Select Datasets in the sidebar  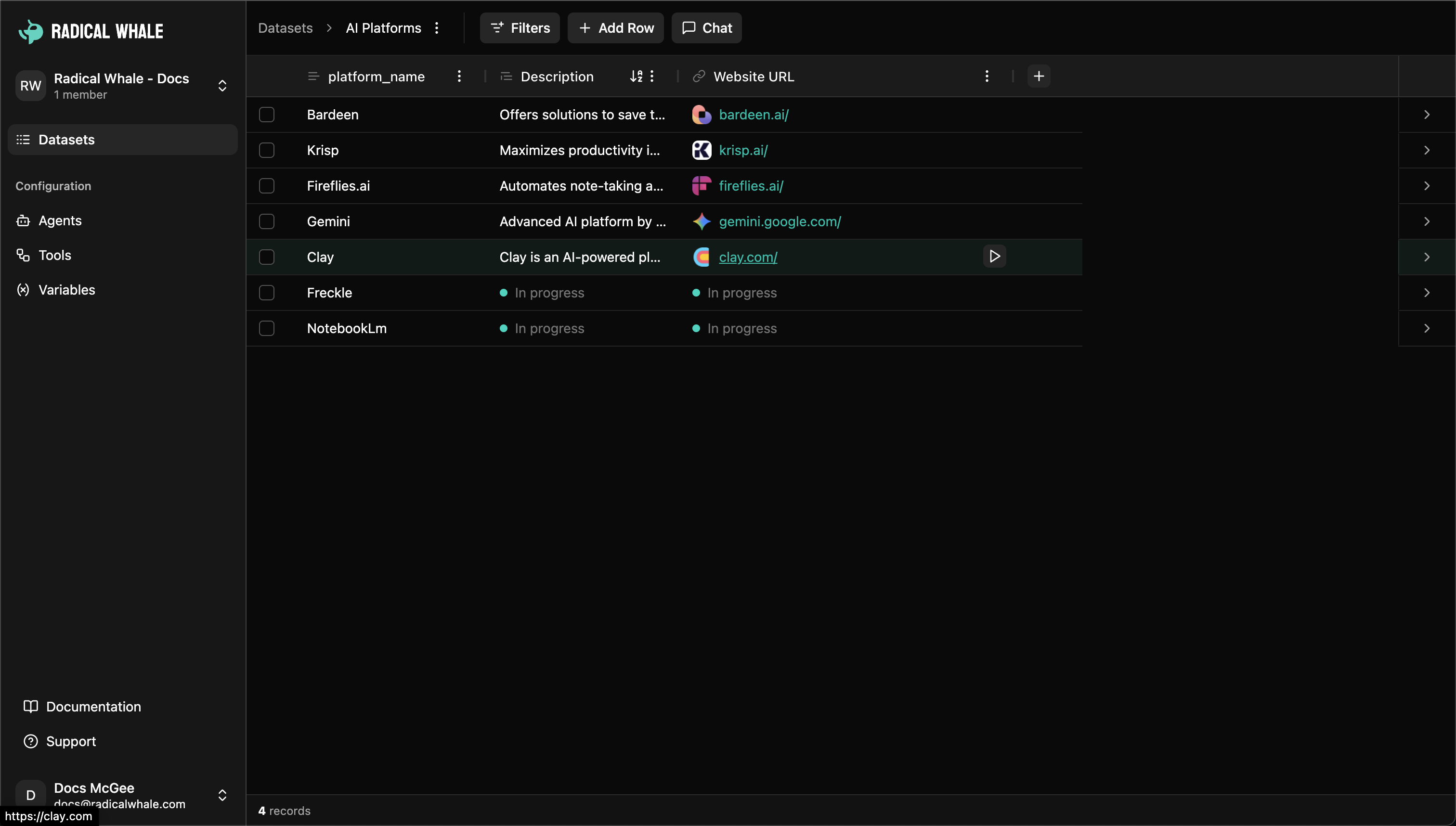coord(66,140)
